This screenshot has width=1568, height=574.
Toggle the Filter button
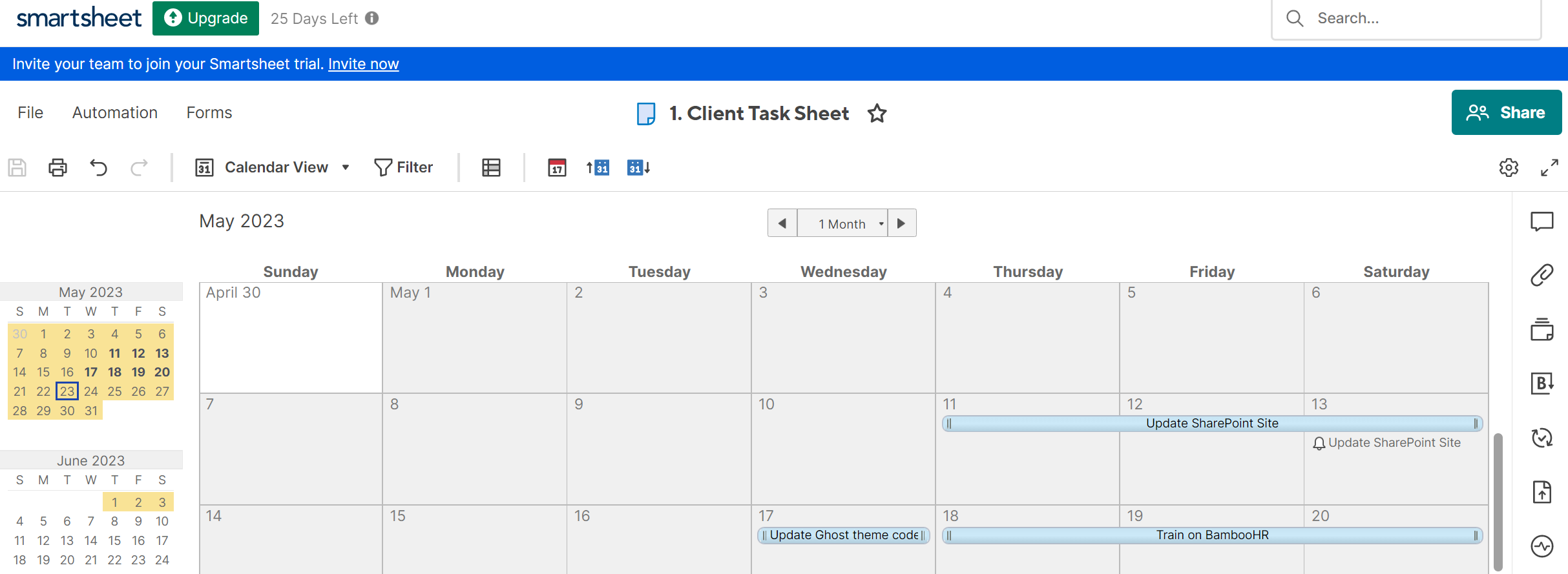[x=404, y=168]
